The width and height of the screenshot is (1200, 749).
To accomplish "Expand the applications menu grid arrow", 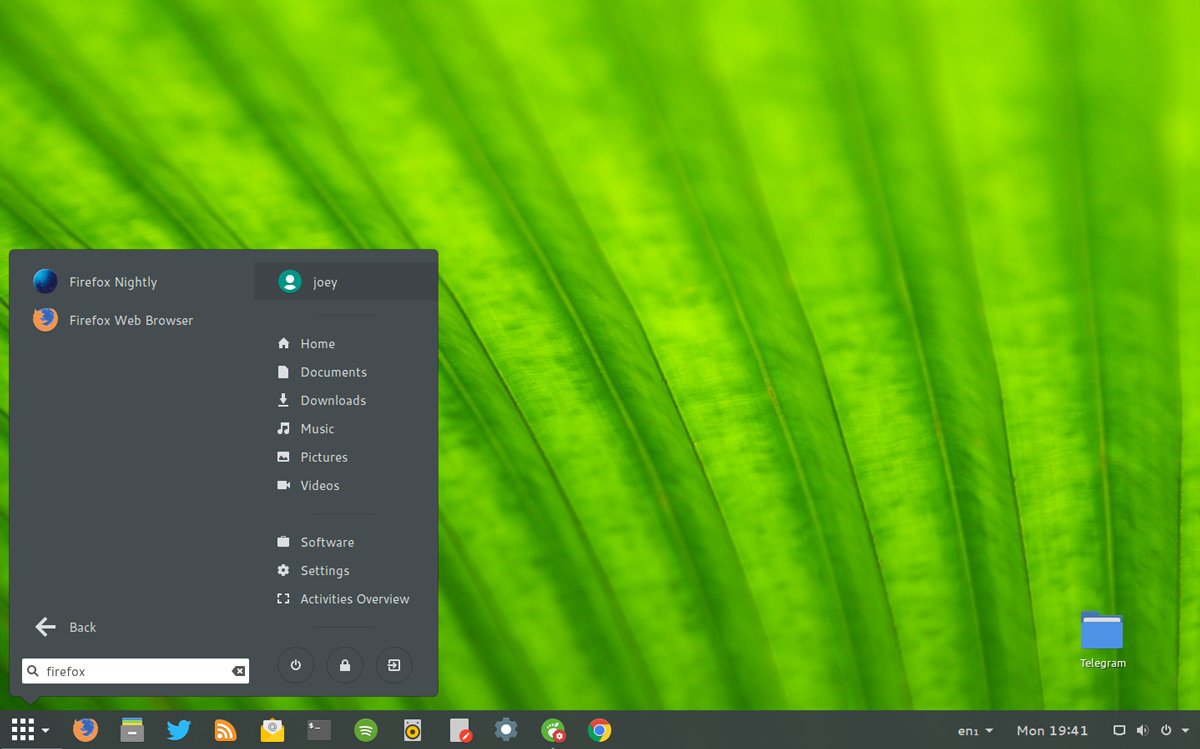I will pyautogui.click(x=46, y=731).
